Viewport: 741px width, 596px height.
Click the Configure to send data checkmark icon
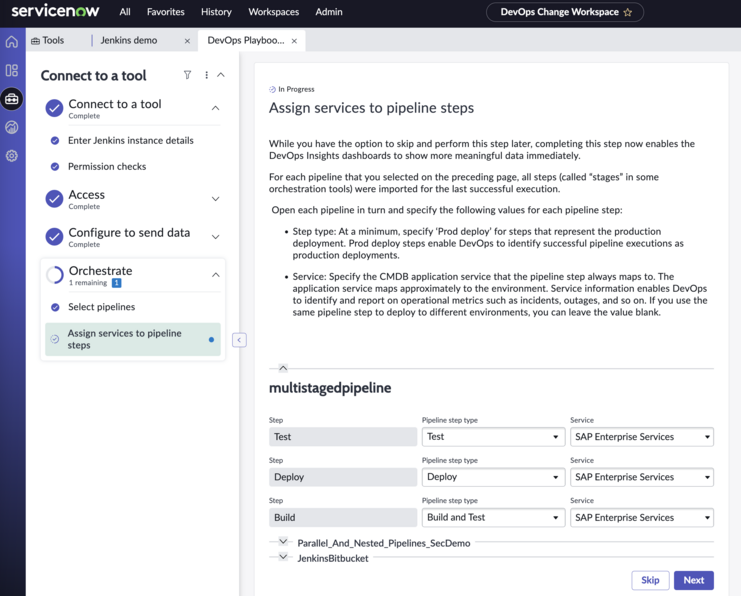(54, 237)
